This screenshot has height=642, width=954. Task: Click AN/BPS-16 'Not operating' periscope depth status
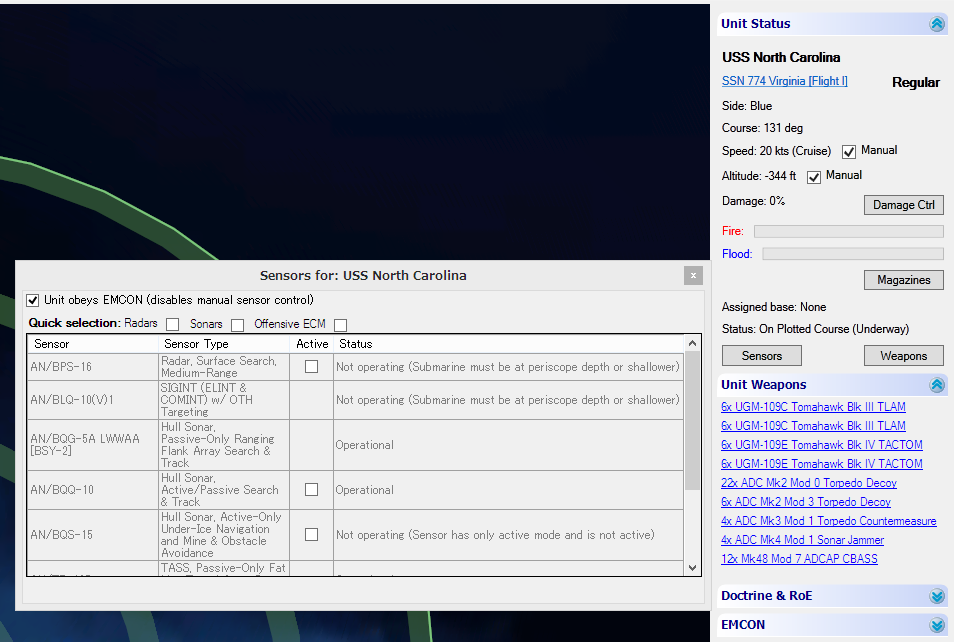[508, 367]
